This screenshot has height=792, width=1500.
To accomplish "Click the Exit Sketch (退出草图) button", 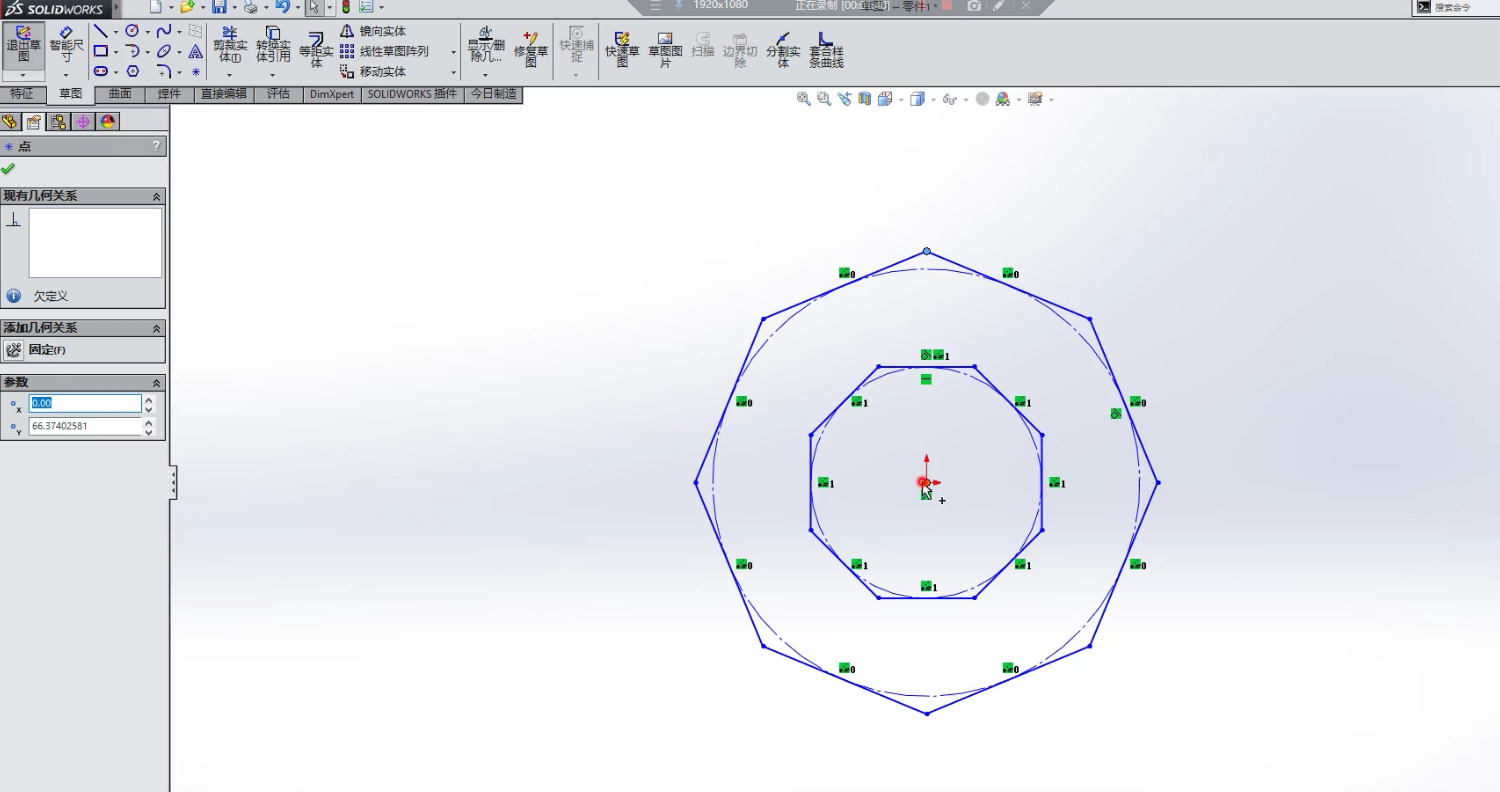I will [x=23, y=46].
